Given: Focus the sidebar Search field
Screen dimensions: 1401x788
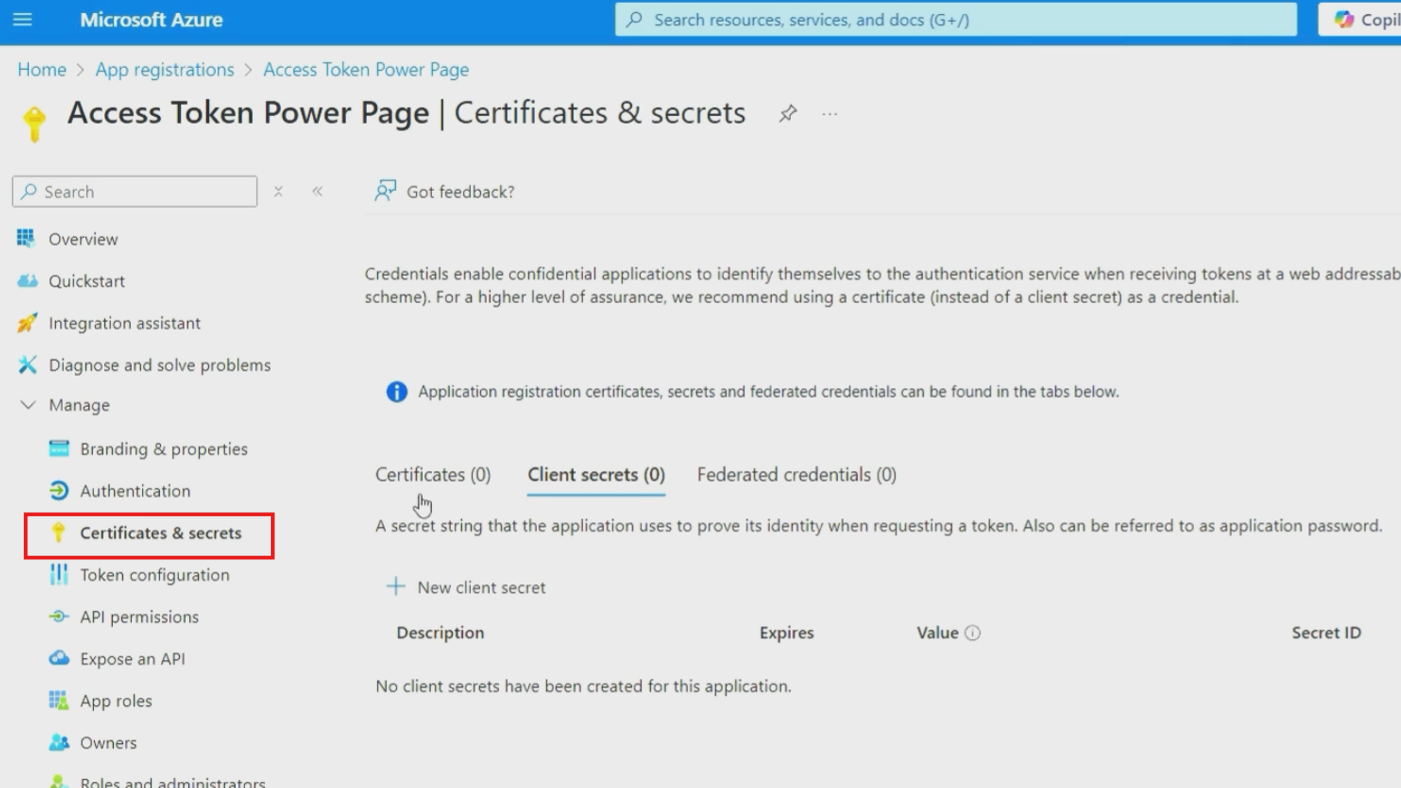Looking at the screenshot, I should [135, 191].
